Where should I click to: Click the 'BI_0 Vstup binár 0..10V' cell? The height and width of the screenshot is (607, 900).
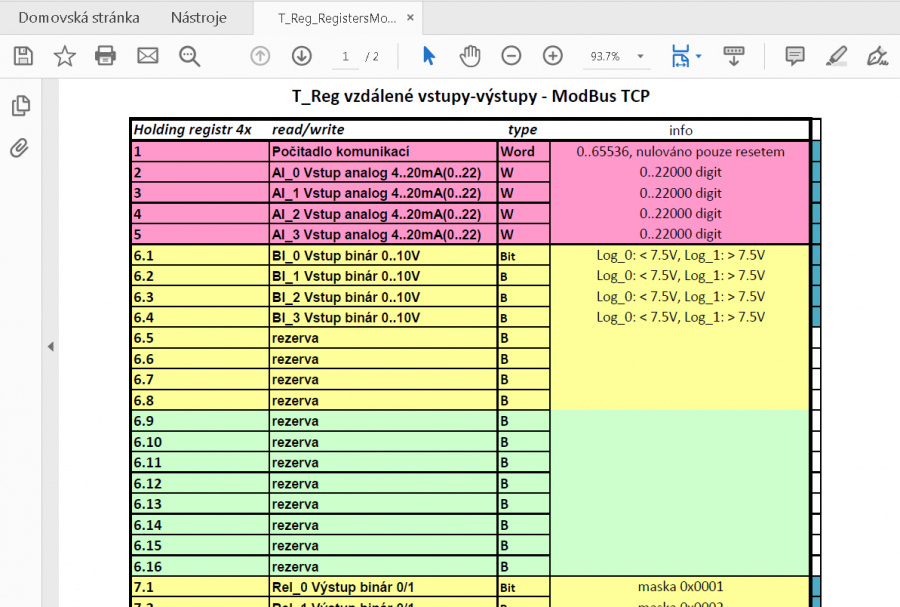coord(383,255)
